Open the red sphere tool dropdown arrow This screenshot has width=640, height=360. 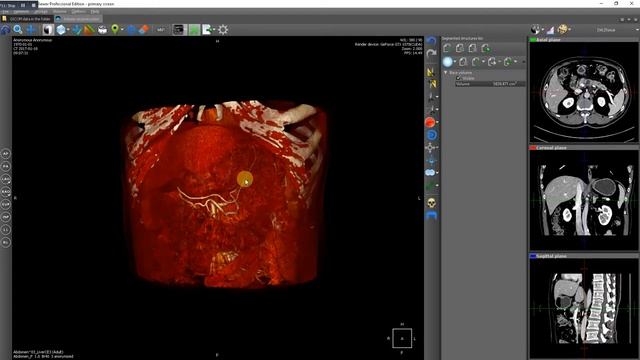(x=438, y=122)
